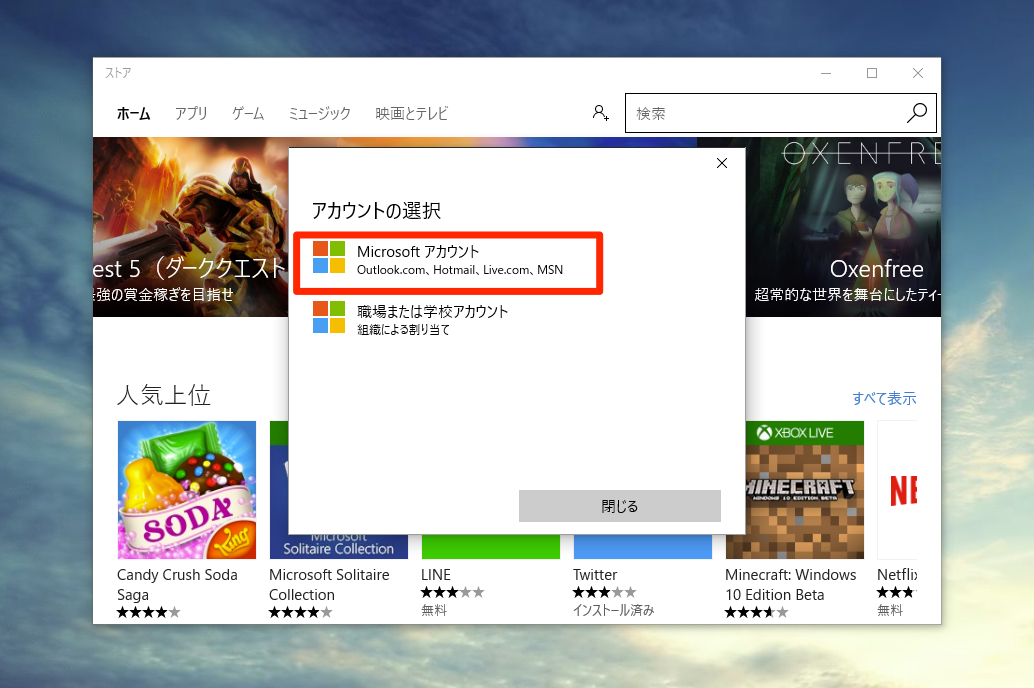Click the Microsoft logo beside Microsoft アカウント
This screenshot has height=688, width=1034.
click(x=329, y=257)
